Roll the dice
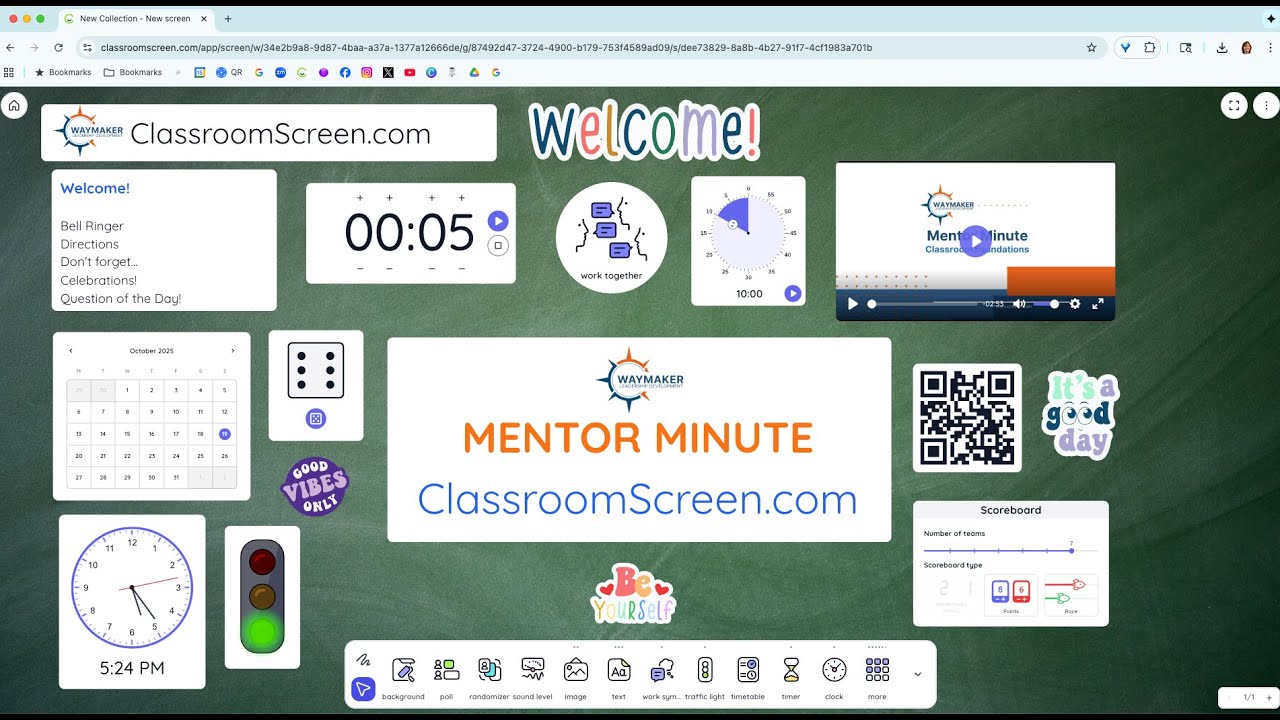 (x=316, y=419)
